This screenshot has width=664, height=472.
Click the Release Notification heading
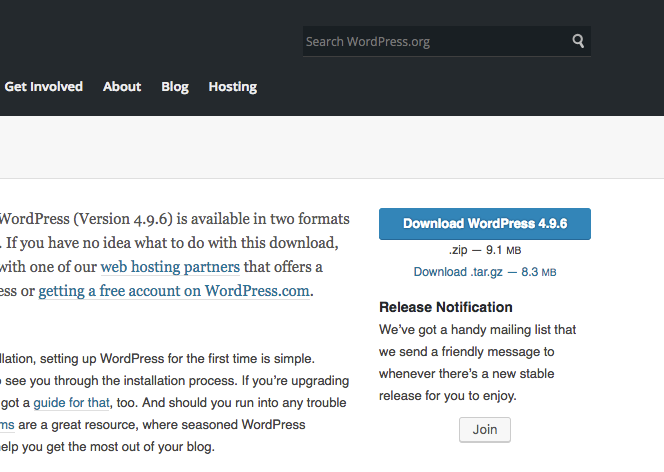point(445,307)
